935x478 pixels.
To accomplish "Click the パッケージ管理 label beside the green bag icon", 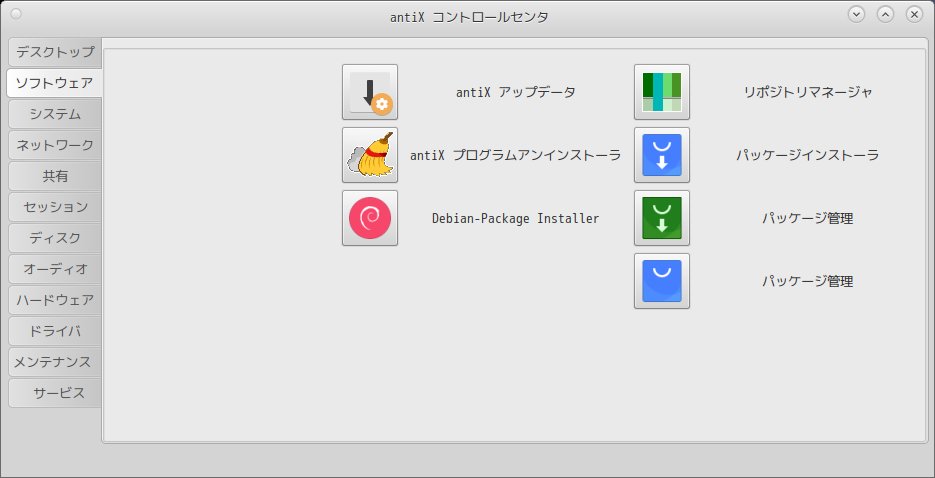I will pos(808,219).
